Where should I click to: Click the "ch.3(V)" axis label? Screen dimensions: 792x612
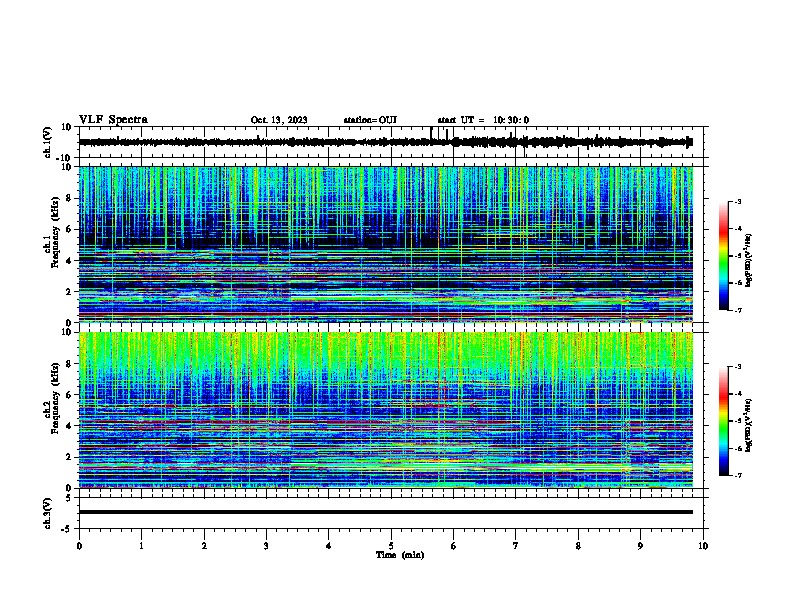coord(47,513)
